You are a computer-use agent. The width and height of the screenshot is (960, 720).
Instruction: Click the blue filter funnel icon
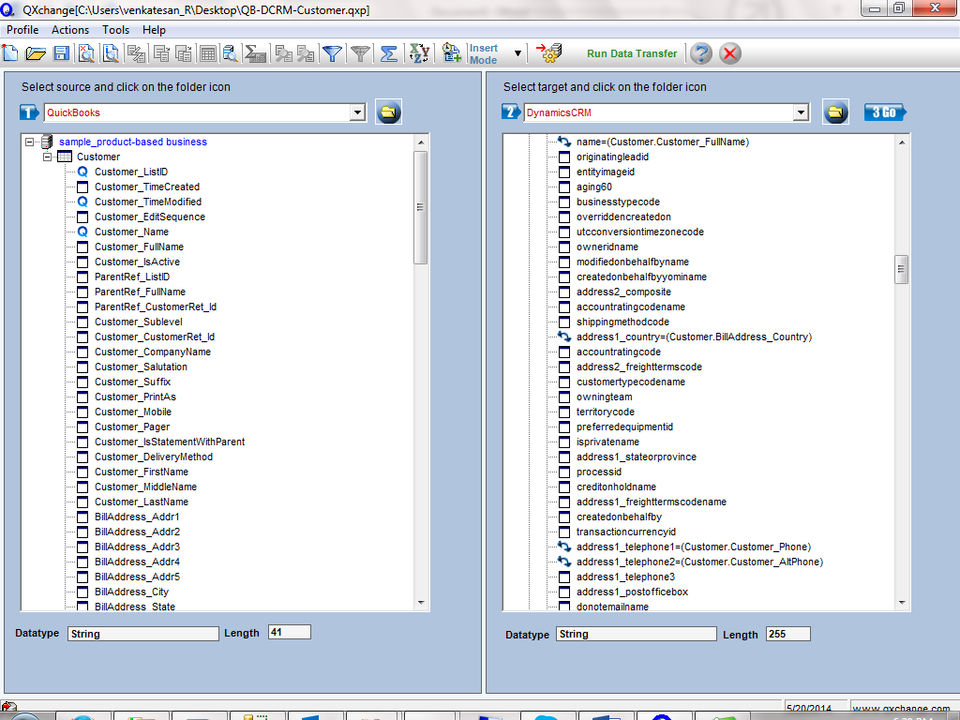point(332,54)
